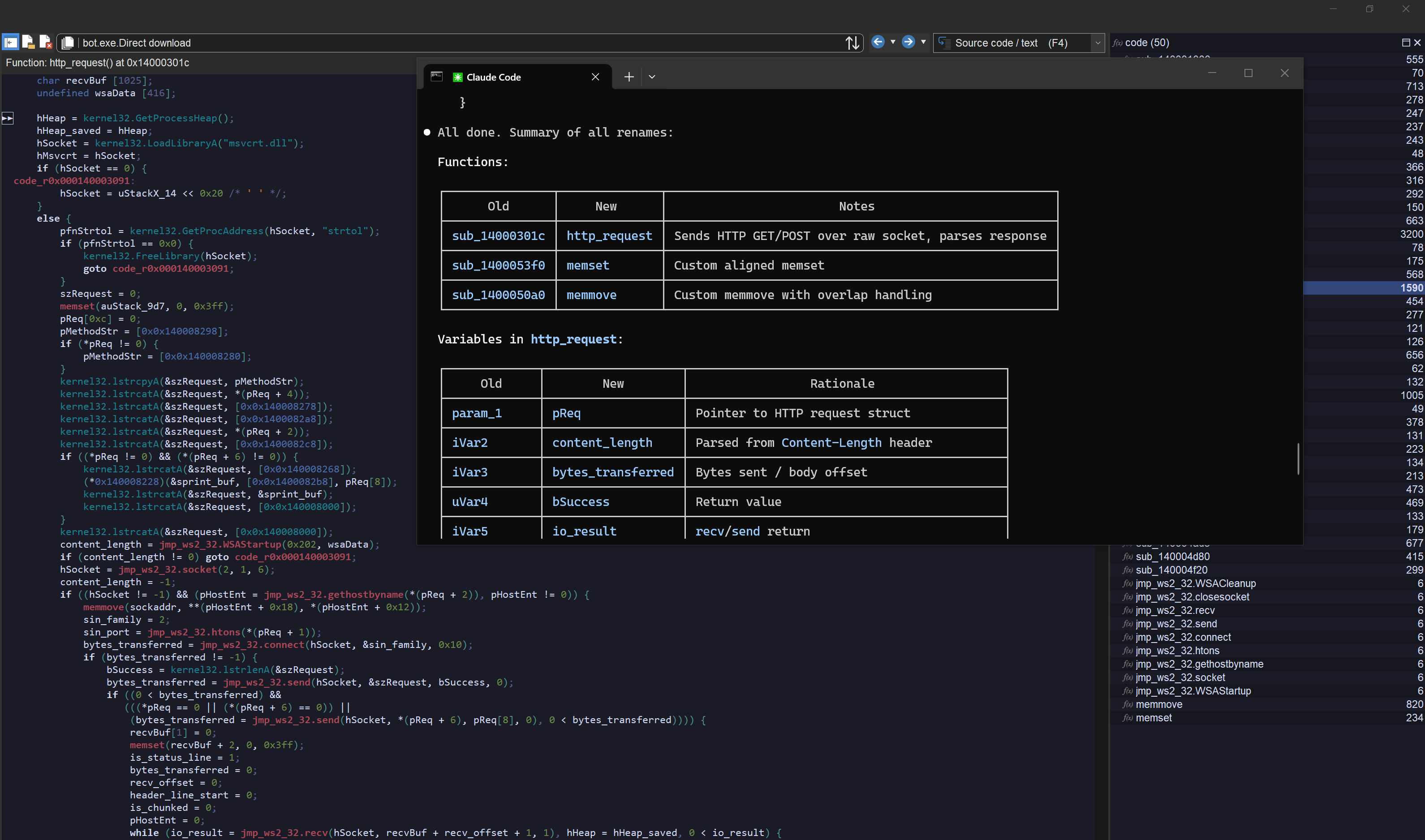This screenshot has height=840, width=1425.
Task: Toggle the sidebar panel icon
Action: (x=9, y=42)
